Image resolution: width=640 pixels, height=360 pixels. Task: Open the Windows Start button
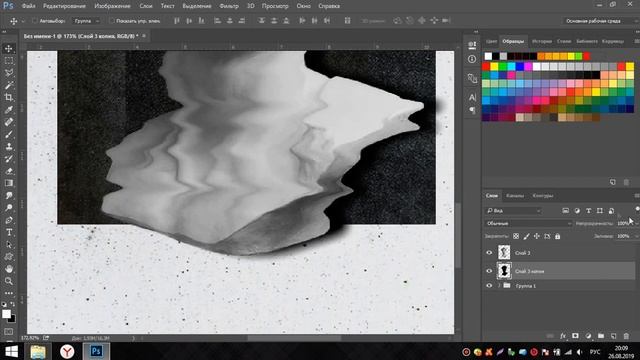coord(11,351)
